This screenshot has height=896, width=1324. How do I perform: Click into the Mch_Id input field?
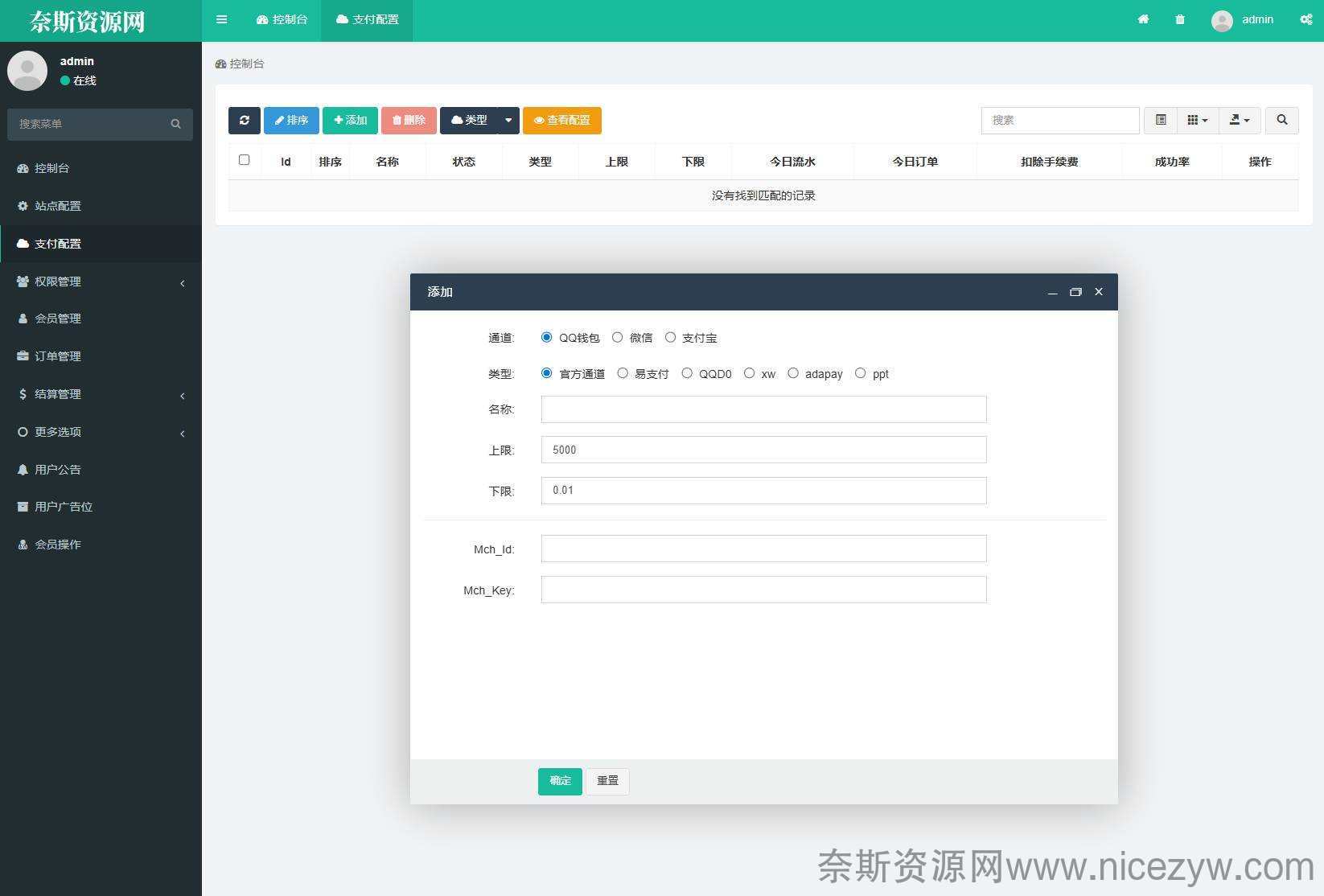(x=763, y=549)
